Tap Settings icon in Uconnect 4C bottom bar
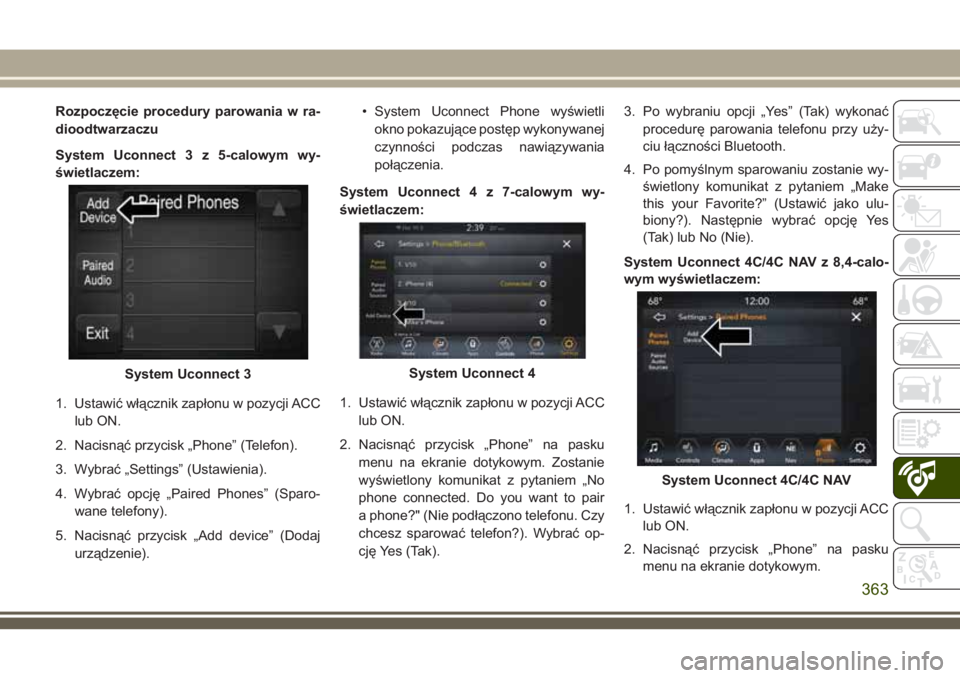 click(860, 451)
